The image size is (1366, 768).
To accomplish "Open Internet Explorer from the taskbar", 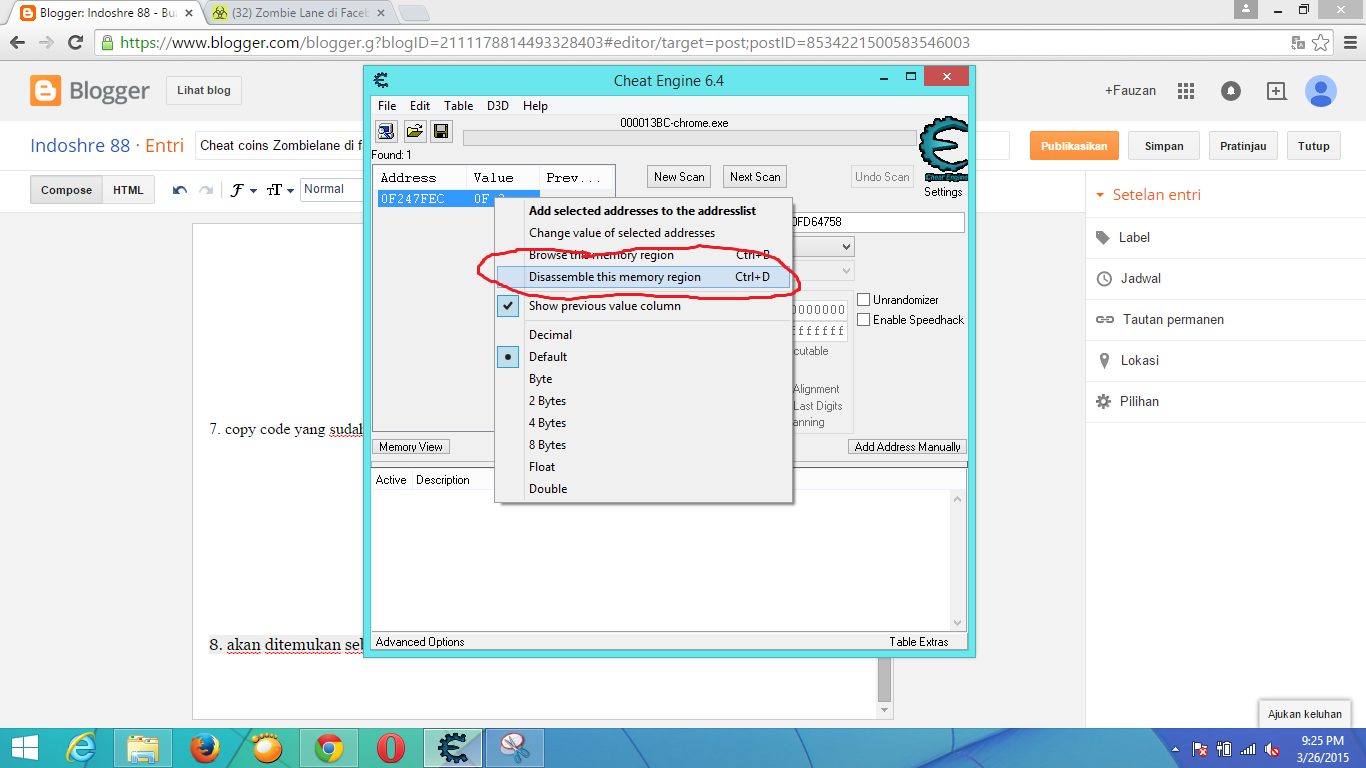I will (x=80, y=748).
